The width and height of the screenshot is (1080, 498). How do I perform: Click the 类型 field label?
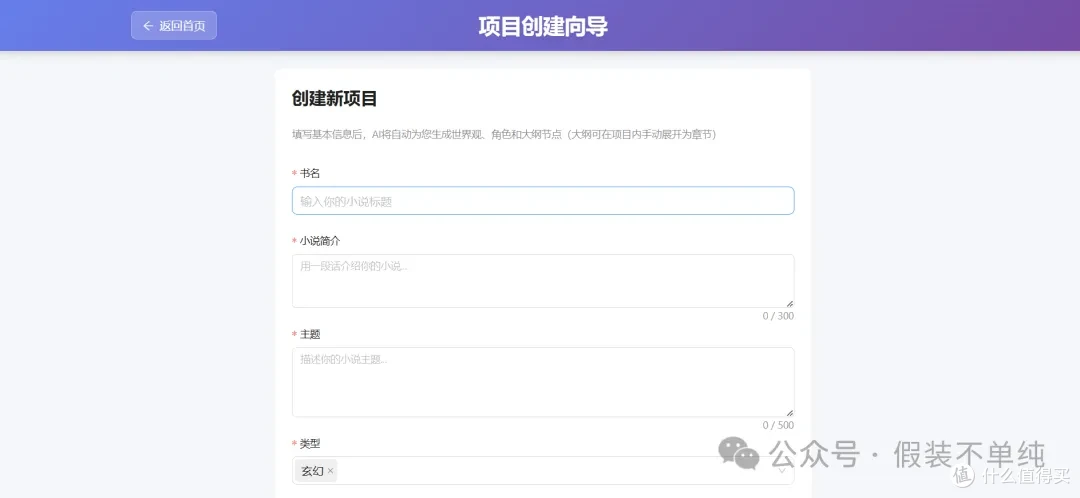pos(310,444)
